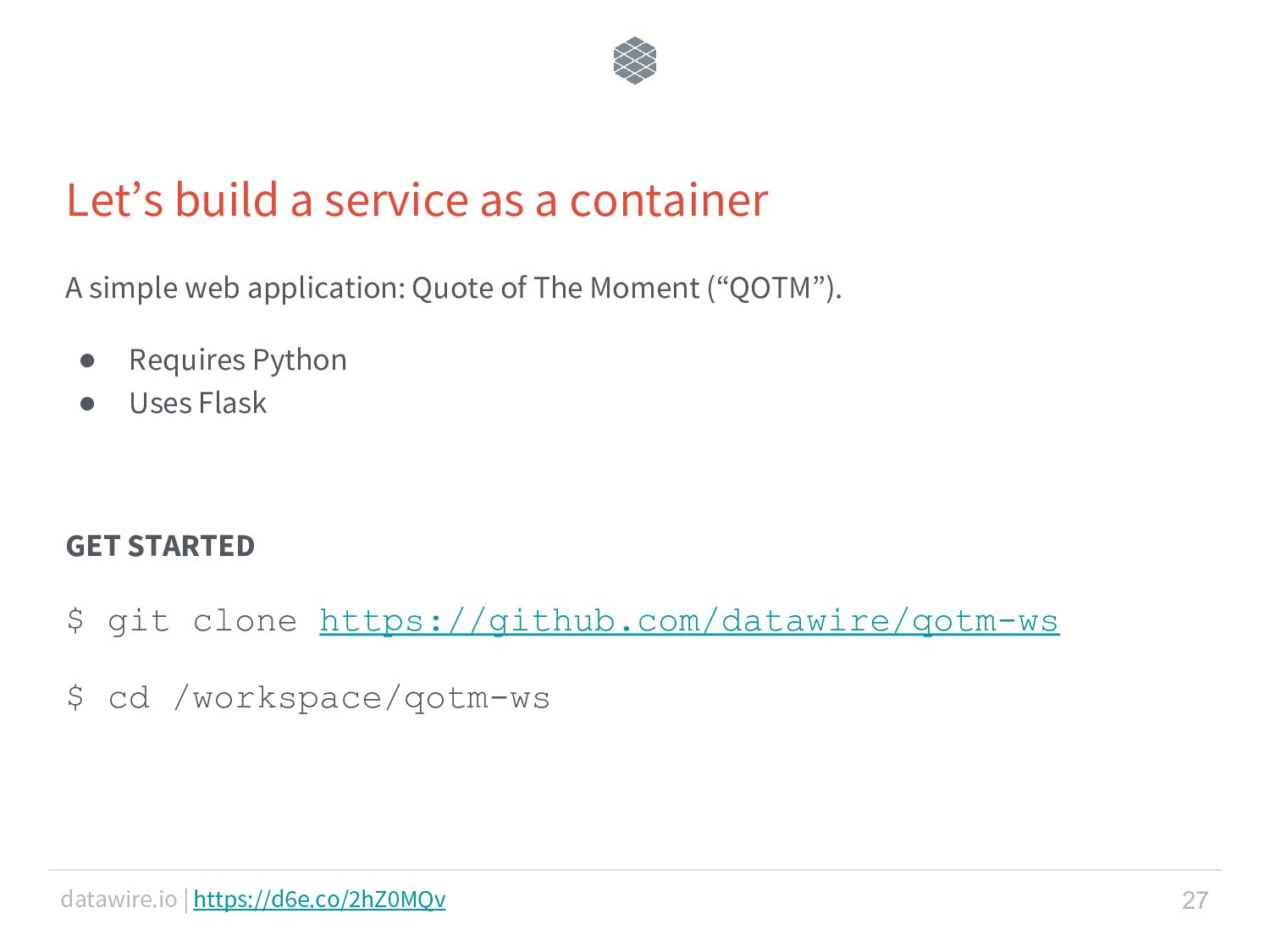
Task: Click the bullet dot beside Requires Python
Action: coord(87,361)
